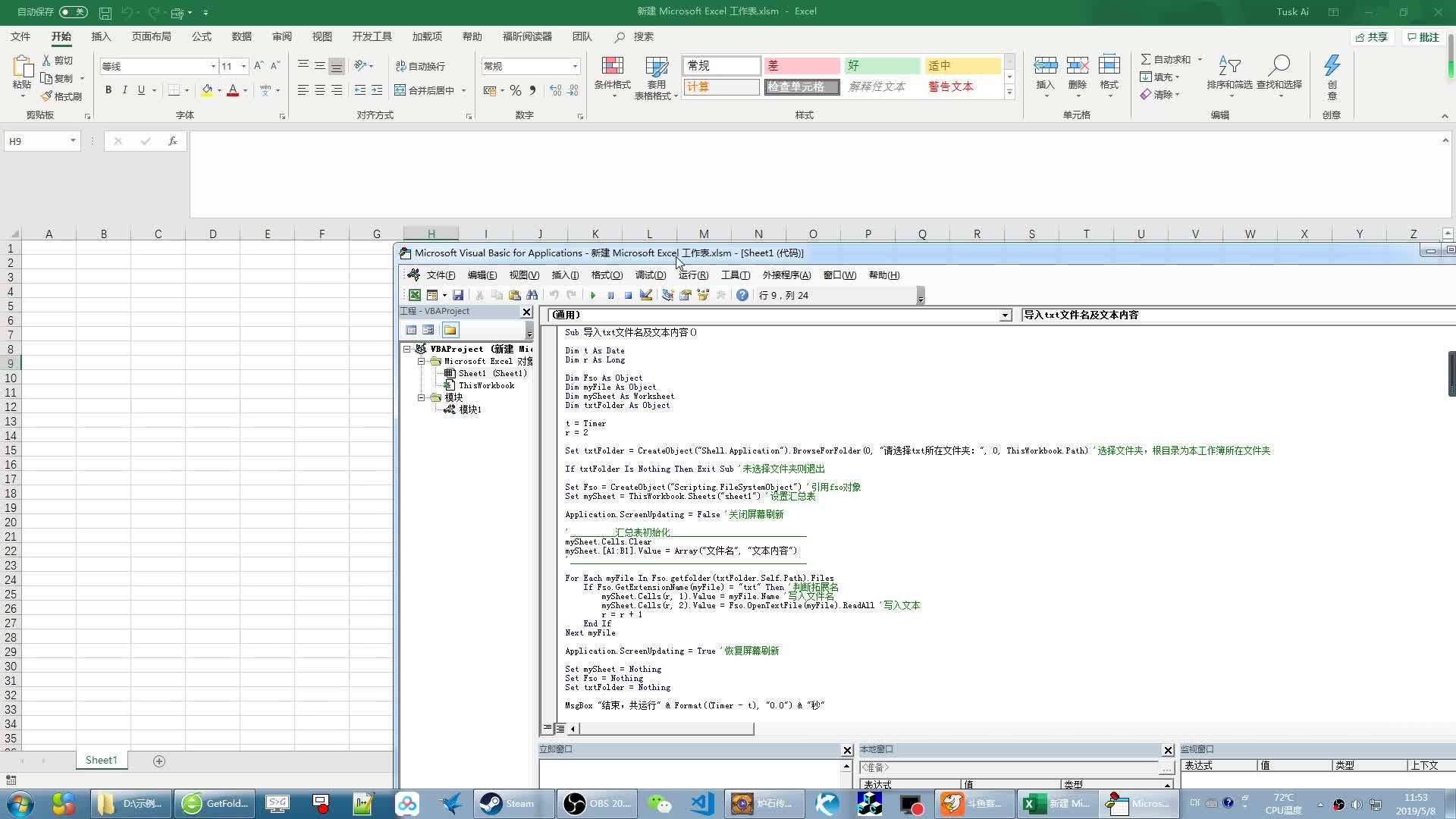Click the OBS taskbar button
Screen dimensions: 1456x819
pos(597,803)
